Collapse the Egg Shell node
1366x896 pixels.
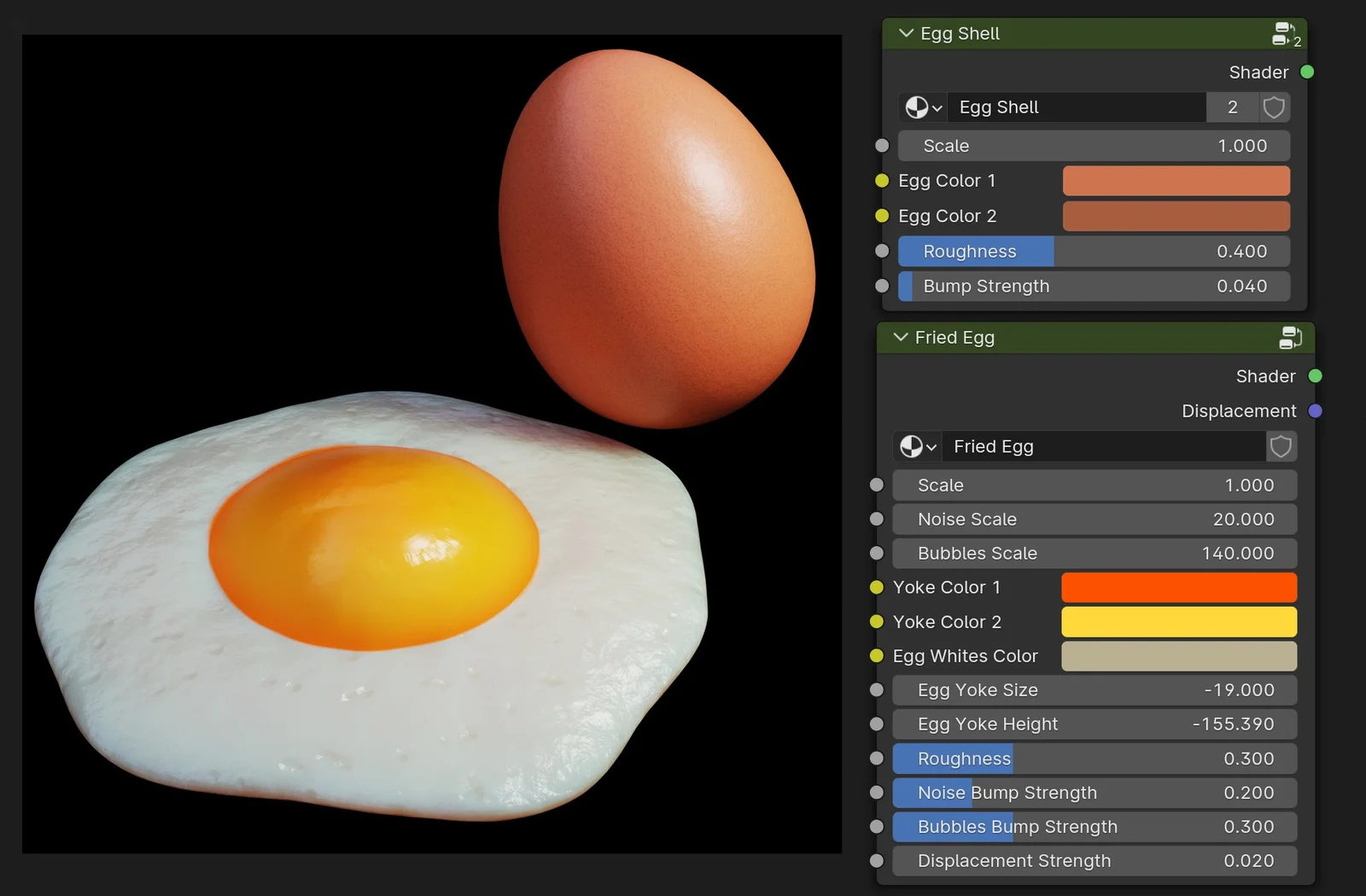click(905, 33)
